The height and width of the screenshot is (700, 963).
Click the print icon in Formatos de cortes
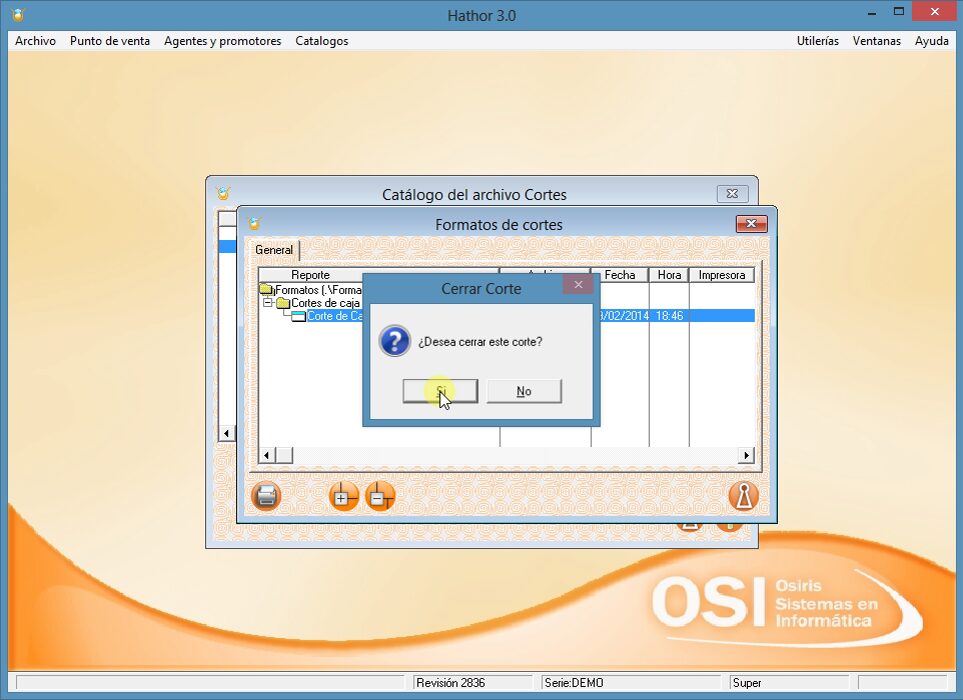pyautogui.click(x=266, y=496)
